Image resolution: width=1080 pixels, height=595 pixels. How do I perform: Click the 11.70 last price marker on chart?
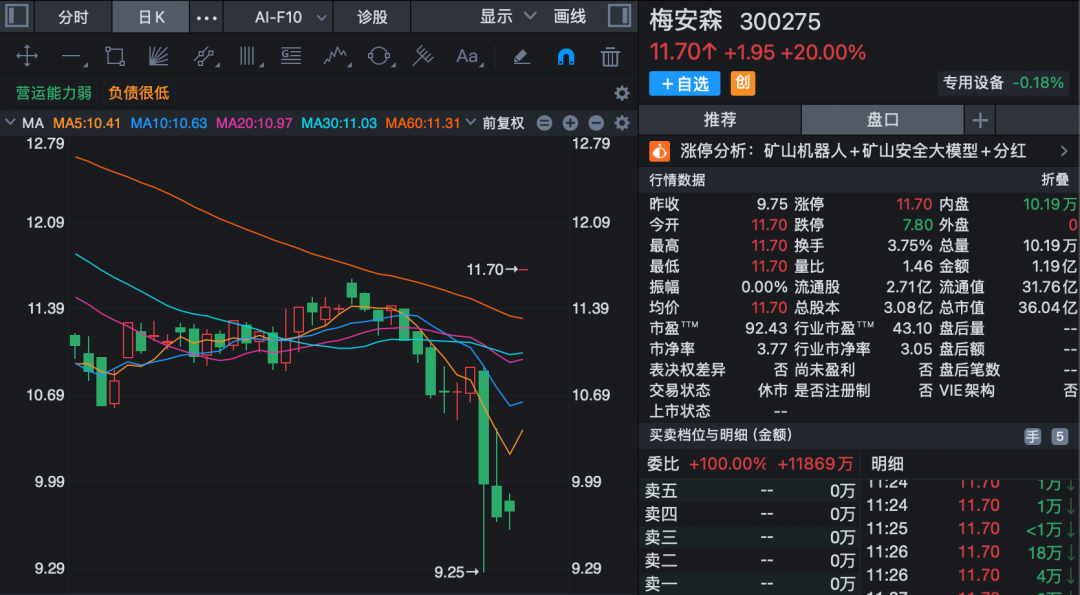(497, 269)
